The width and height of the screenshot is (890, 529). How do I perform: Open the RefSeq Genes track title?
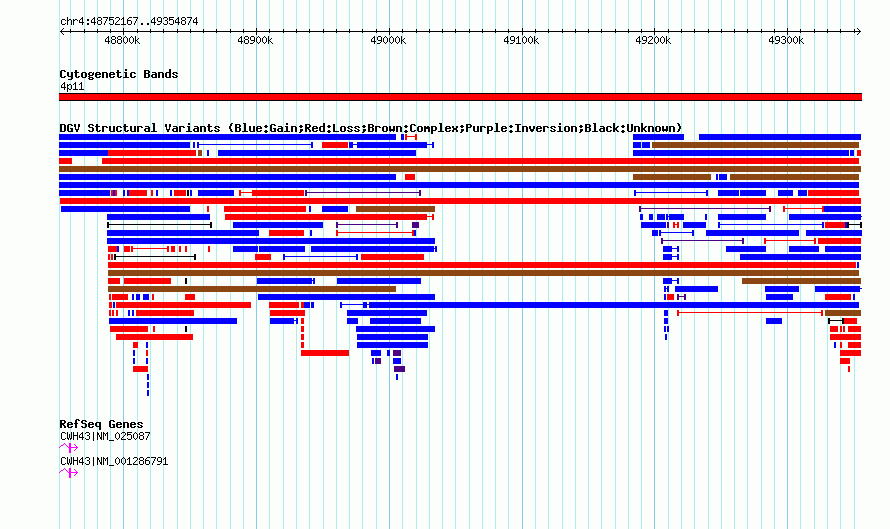pos(101,424)
